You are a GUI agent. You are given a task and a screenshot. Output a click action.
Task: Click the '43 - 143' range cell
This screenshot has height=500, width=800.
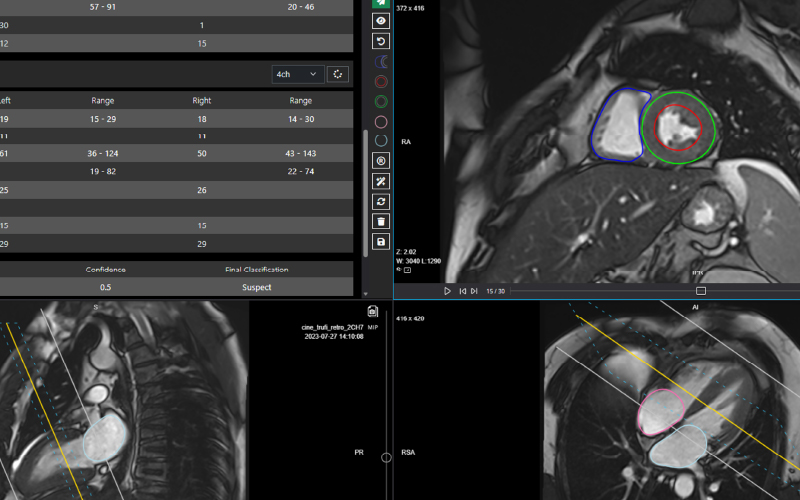pos(301,153)
